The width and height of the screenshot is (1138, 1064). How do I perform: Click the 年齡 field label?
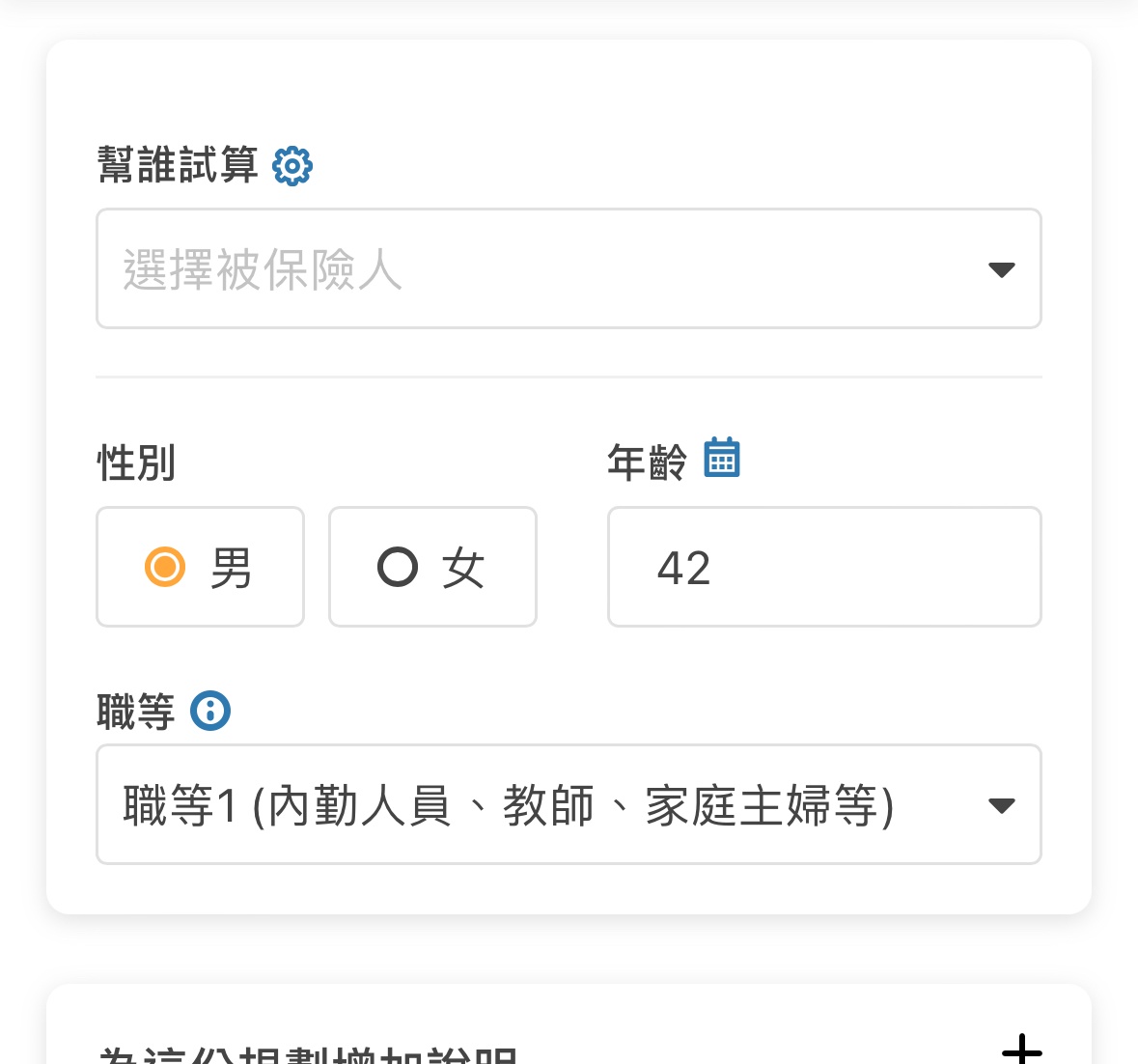[x=647, y=462]
